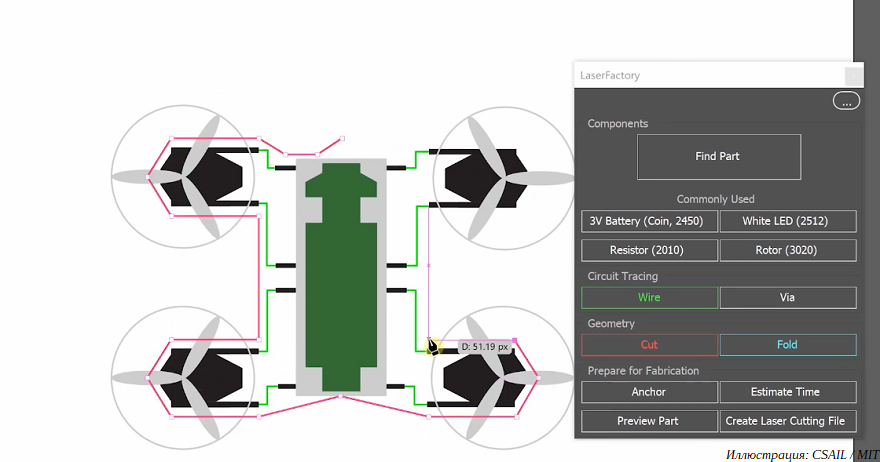Select the green circuit board in the center
Viewport: 880px width, 462px height.
(341, 277)
